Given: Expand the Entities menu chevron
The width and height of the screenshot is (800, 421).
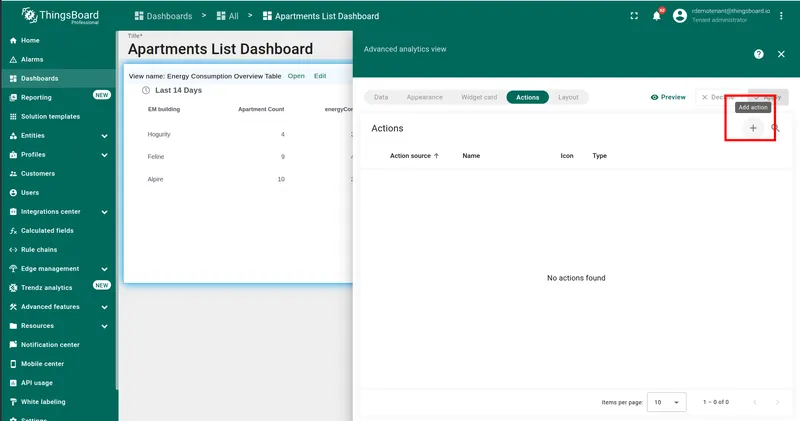Looking at the screenshot, I should pos(105,136).
